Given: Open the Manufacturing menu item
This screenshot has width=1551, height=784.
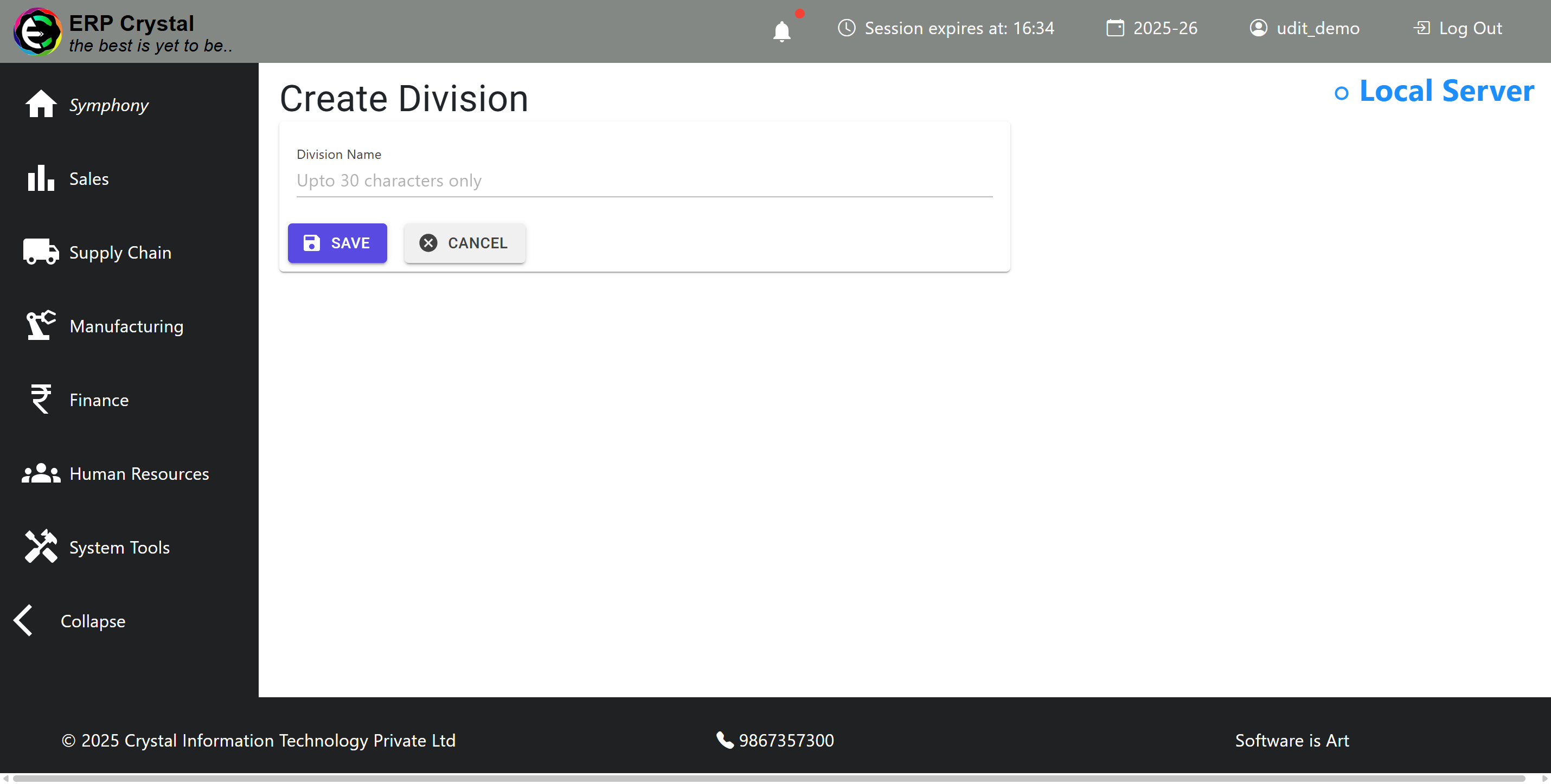Looking at the screenshot, I should tap(126, 326).
